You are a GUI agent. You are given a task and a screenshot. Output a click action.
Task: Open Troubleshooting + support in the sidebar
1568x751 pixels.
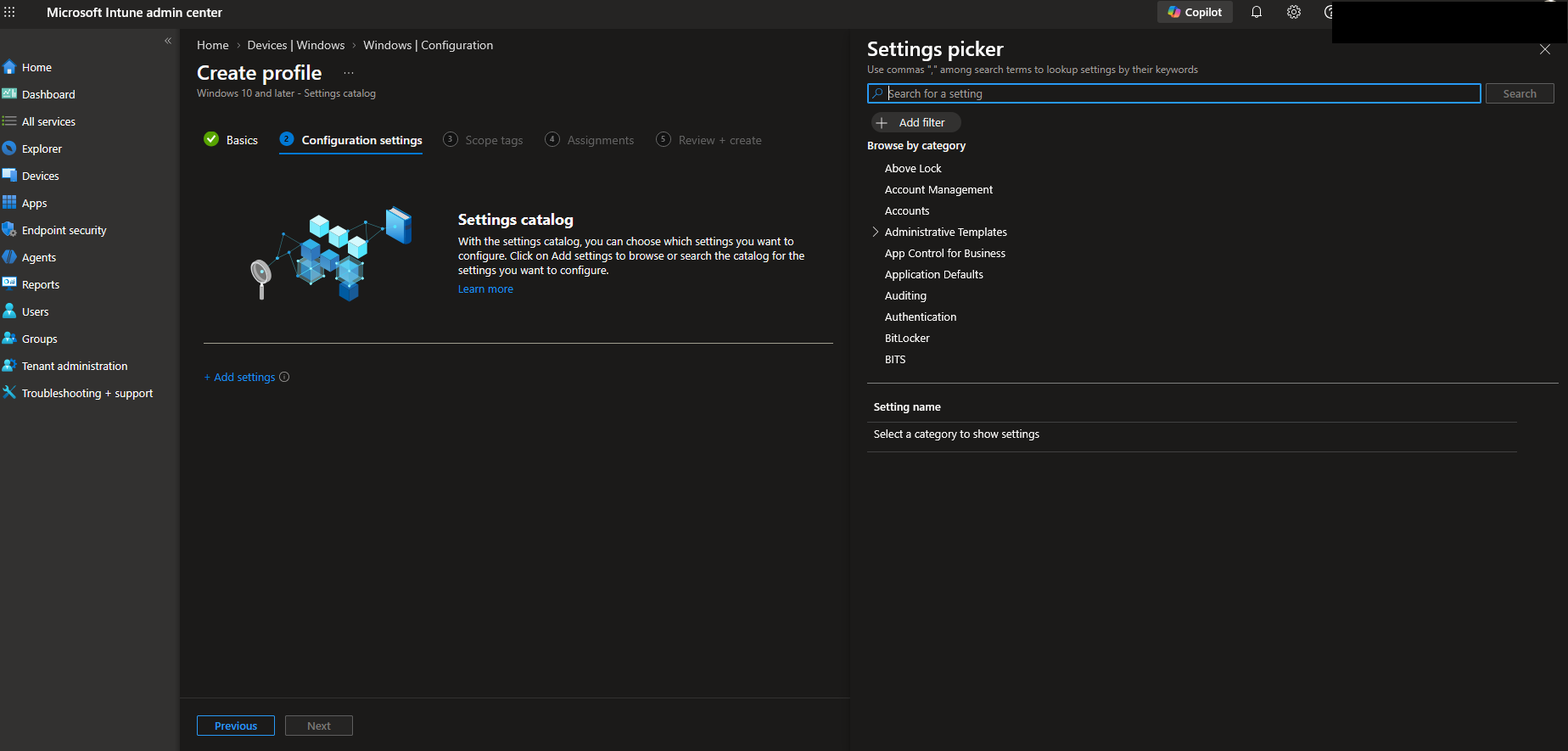pos(87,393)
